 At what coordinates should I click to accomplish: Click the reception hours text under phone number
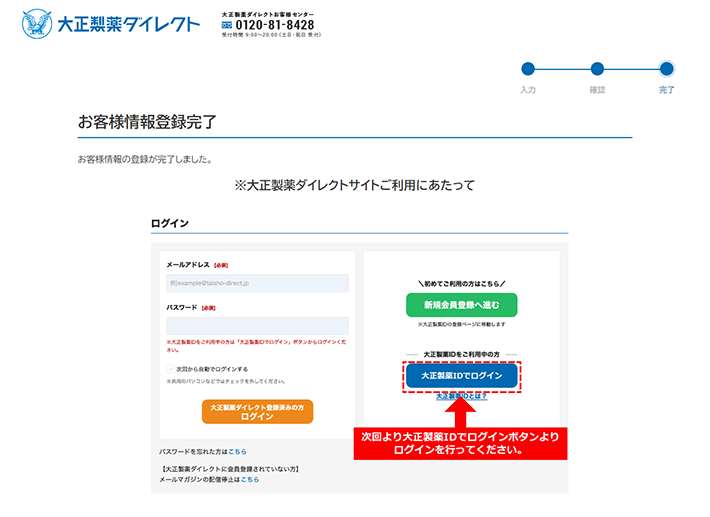tap(271, 35)
